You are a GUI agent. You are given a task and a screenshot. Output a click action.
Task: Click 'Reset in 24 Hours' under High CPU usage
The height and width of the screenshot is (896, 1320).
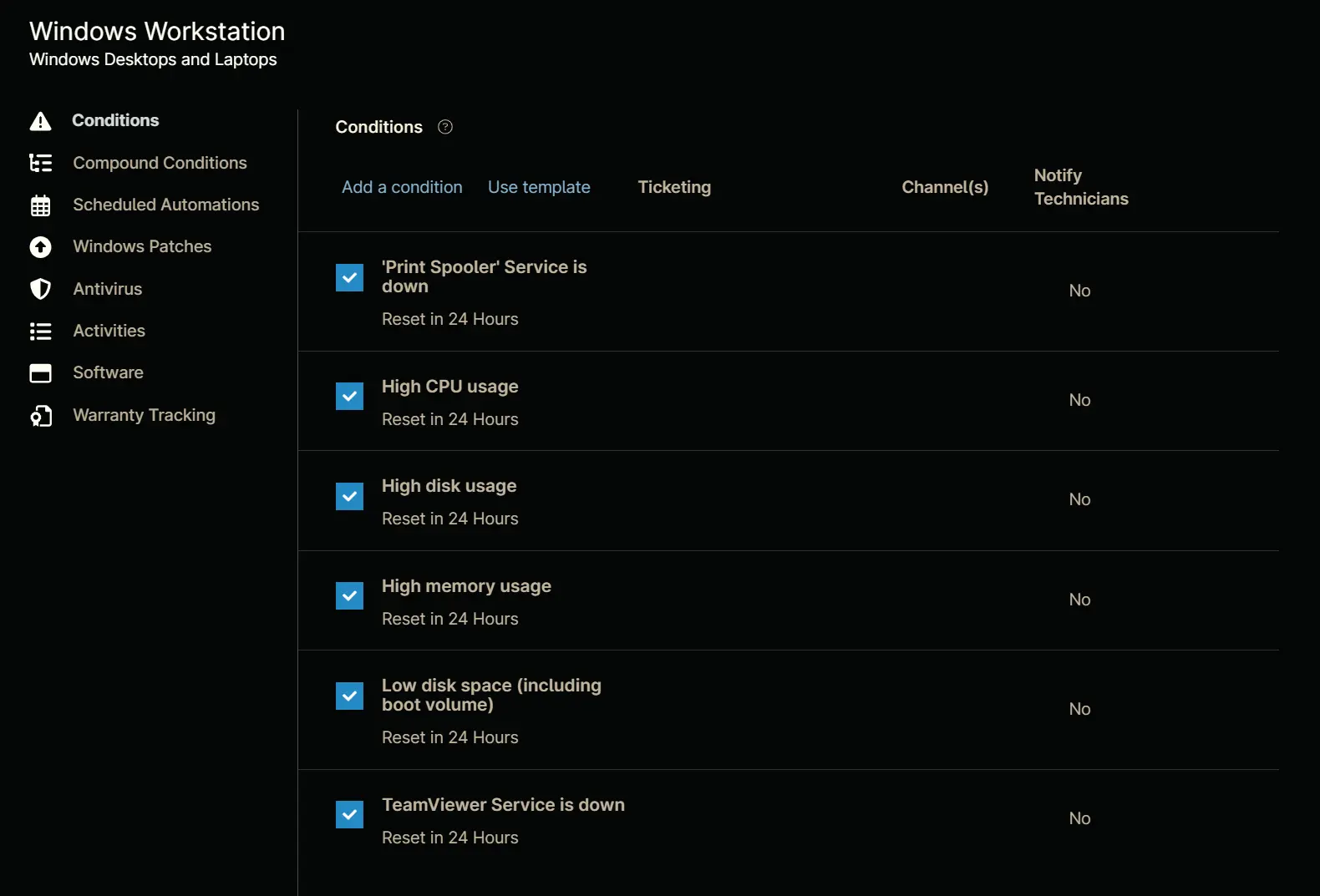pos(450,419)
